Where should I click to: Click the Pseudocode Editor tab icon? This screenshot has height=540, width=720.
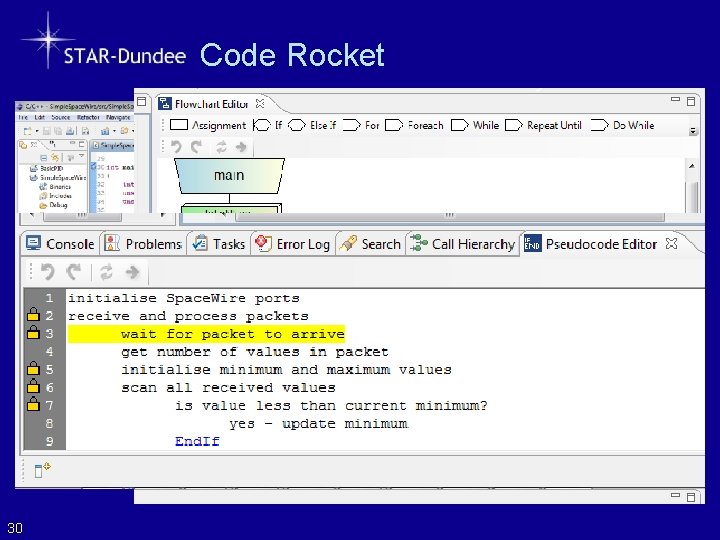[533, 244]
